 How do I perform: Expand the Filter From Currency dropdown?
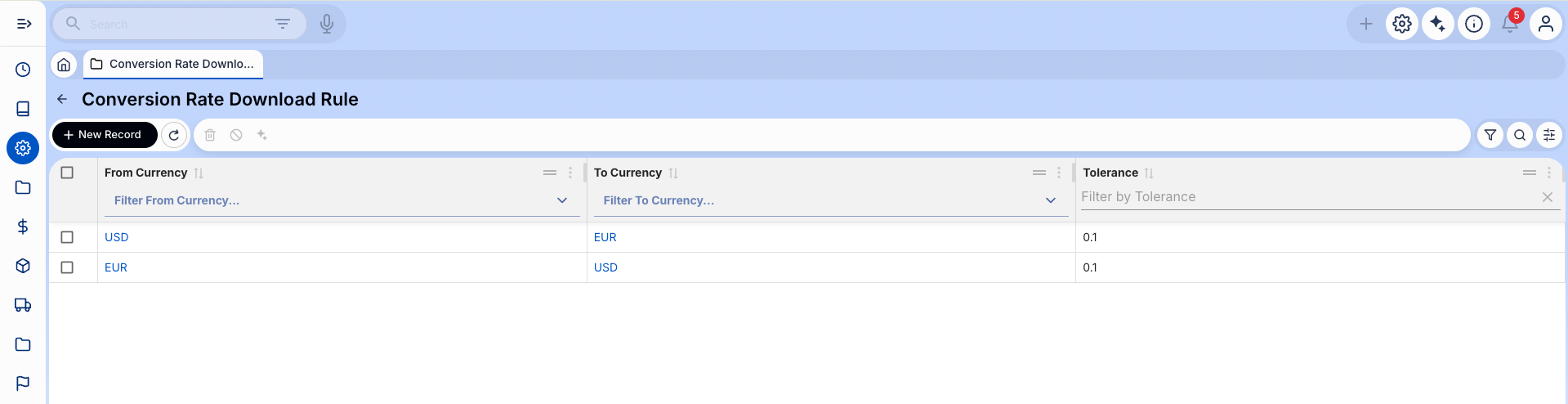[562, 200]
